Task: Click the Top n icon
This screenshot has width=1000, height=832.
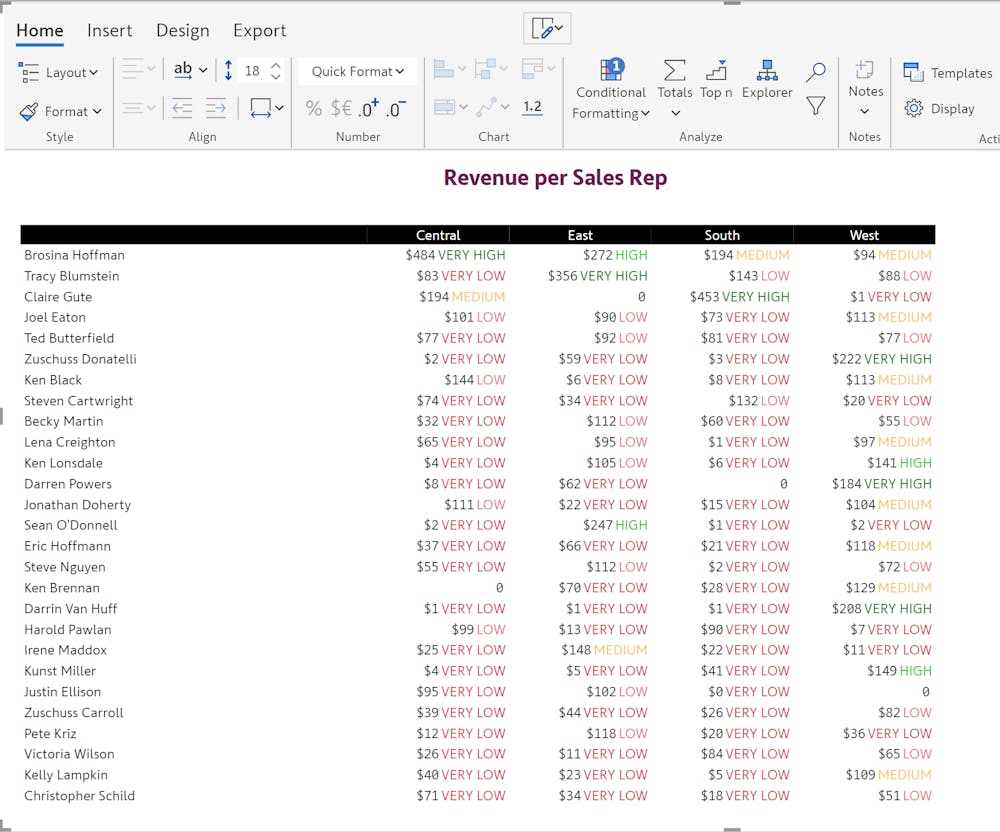Action: pos(716,70)
